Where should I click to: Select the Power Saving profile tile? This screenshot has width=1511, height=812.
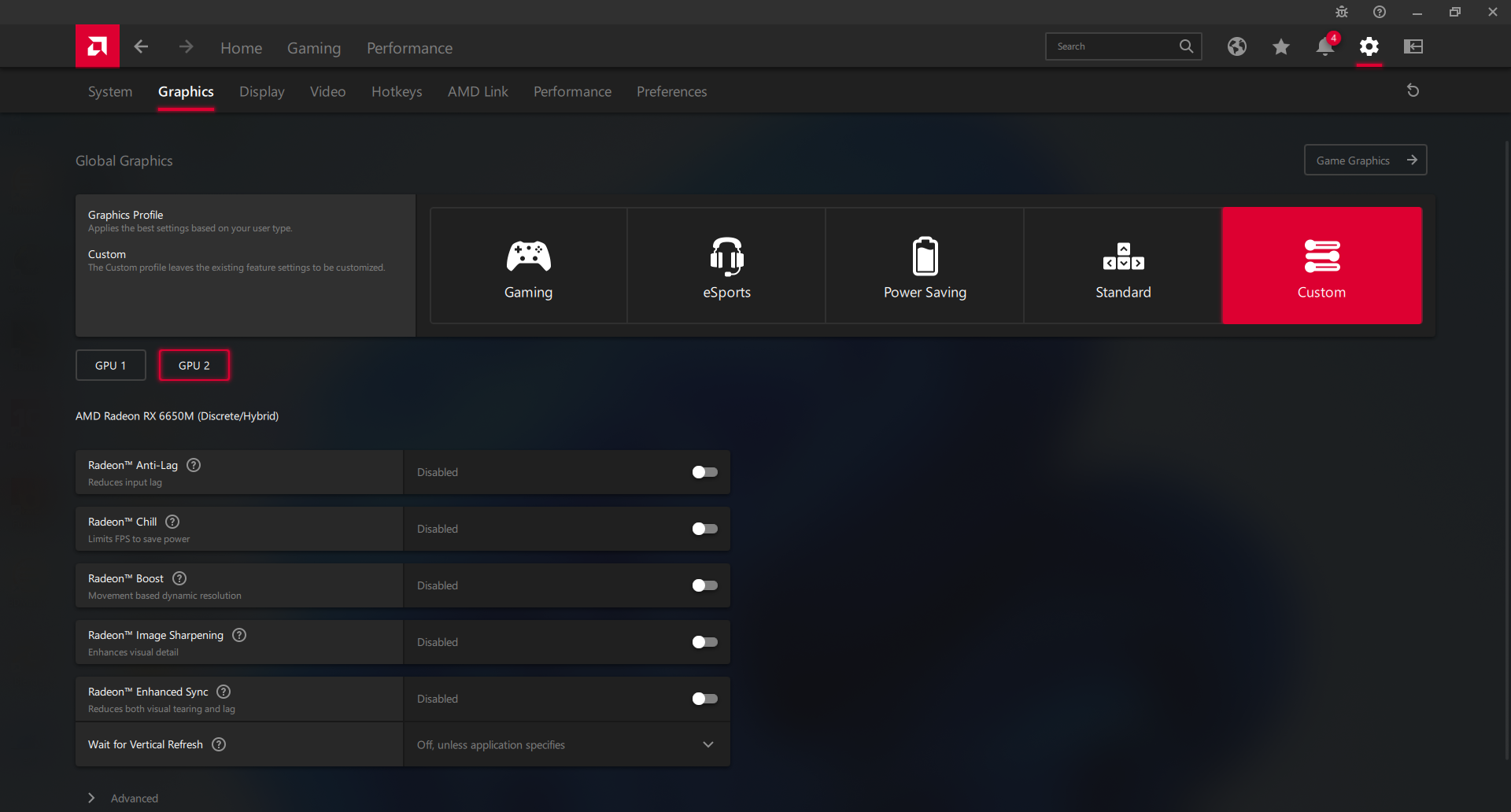click(x=925, y=266)
